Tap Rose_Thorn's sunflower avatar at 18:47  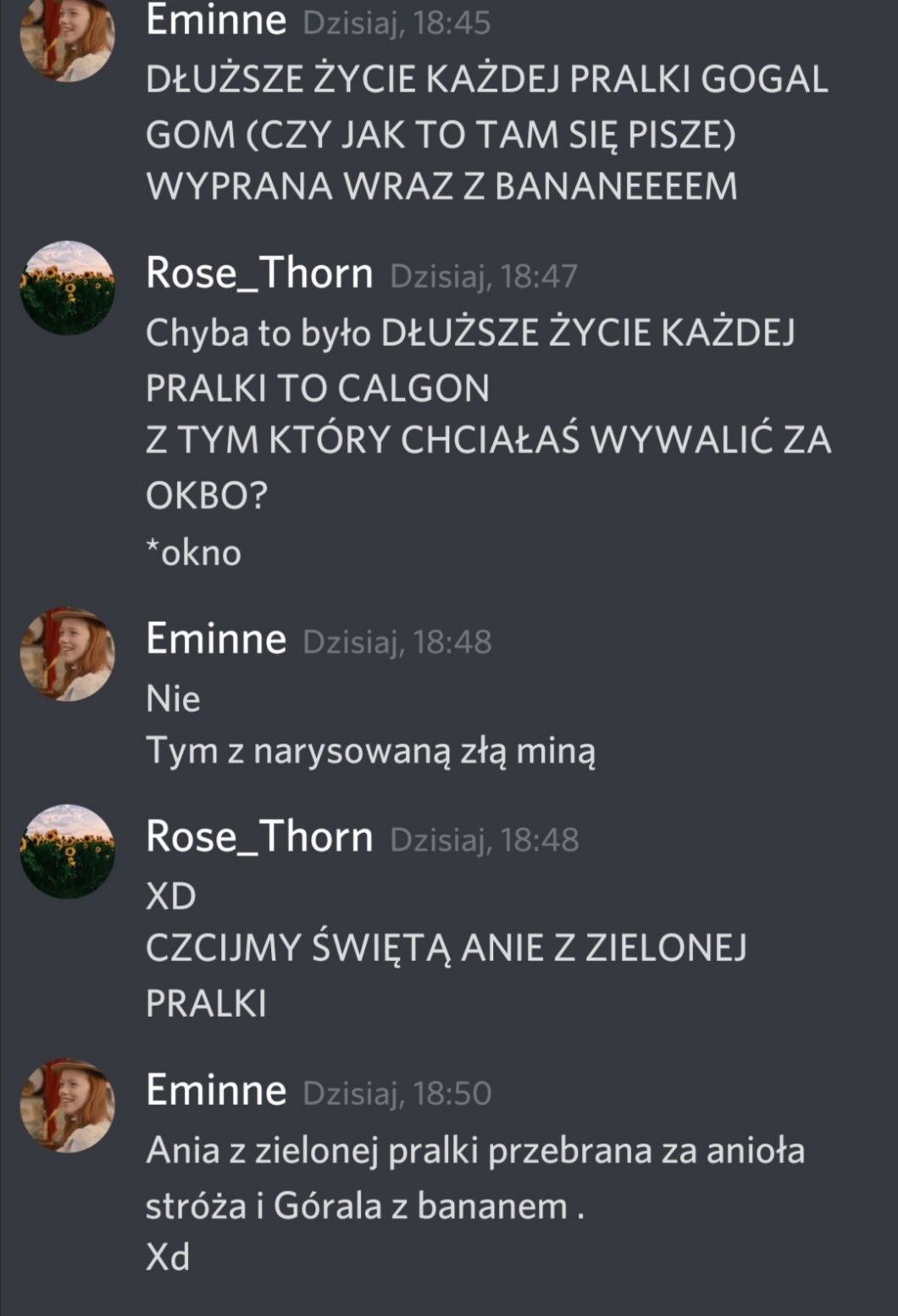(x=68, y=287)
